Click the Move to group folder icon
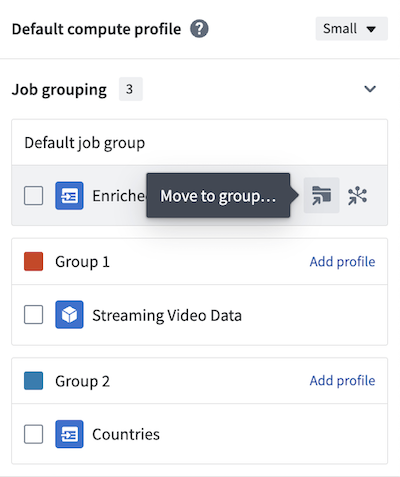 pos(321,195)
